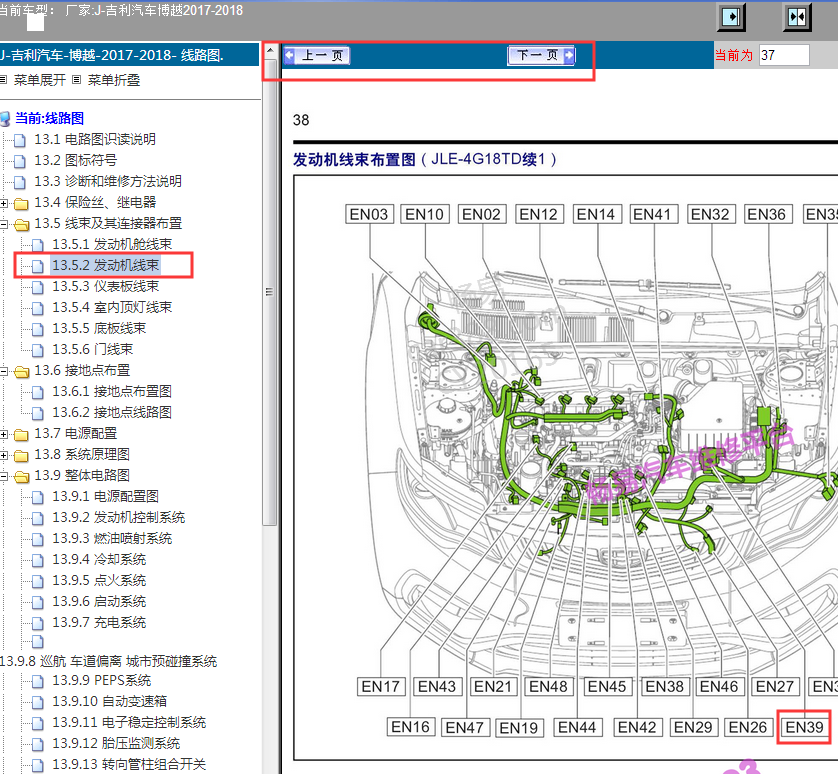Open 13.5.5 底板线束
838x774 pixels.
tap(99, 328)
